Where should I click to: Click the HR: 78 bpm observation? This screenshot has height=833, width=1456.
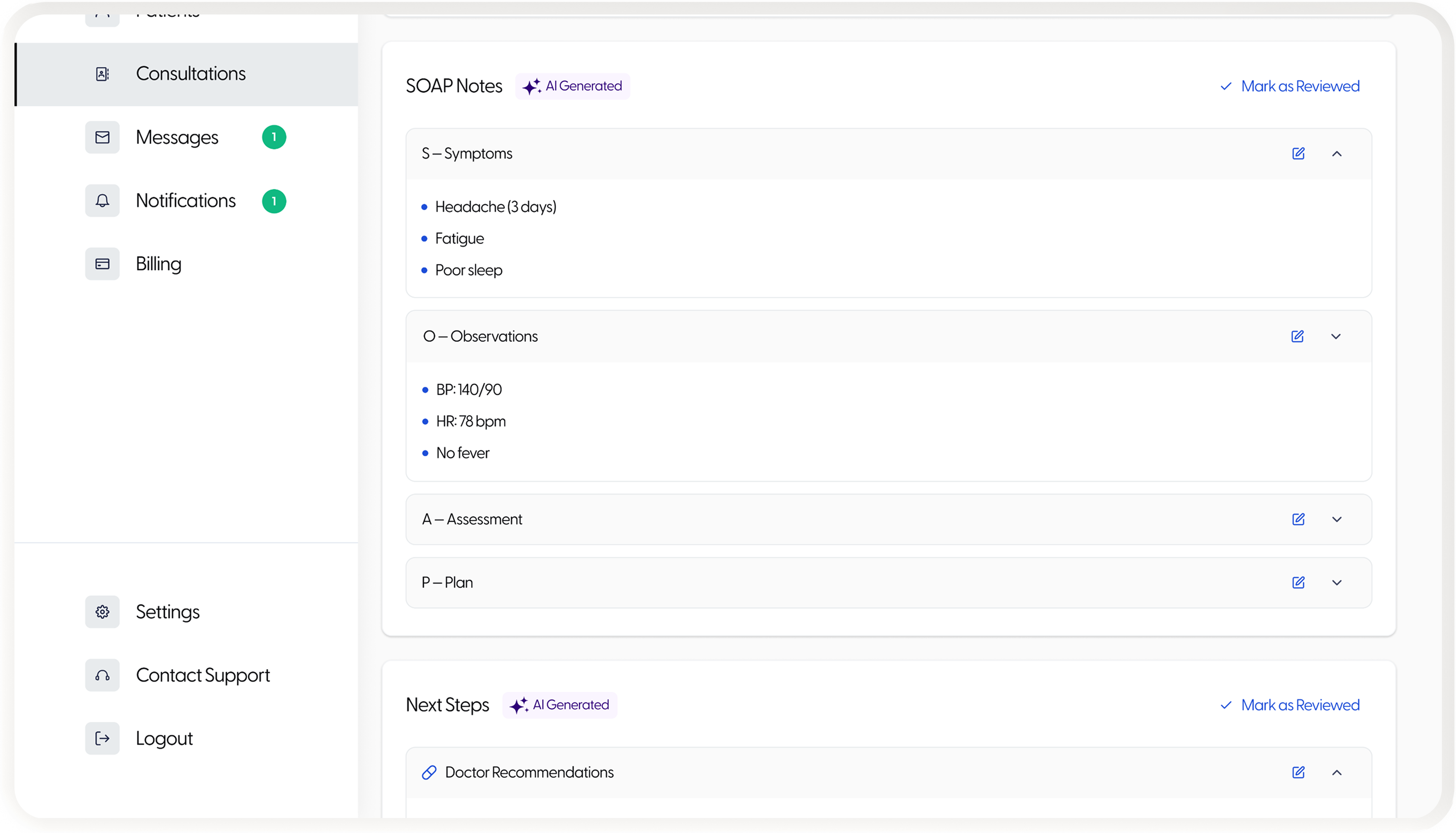coord(471,422)
